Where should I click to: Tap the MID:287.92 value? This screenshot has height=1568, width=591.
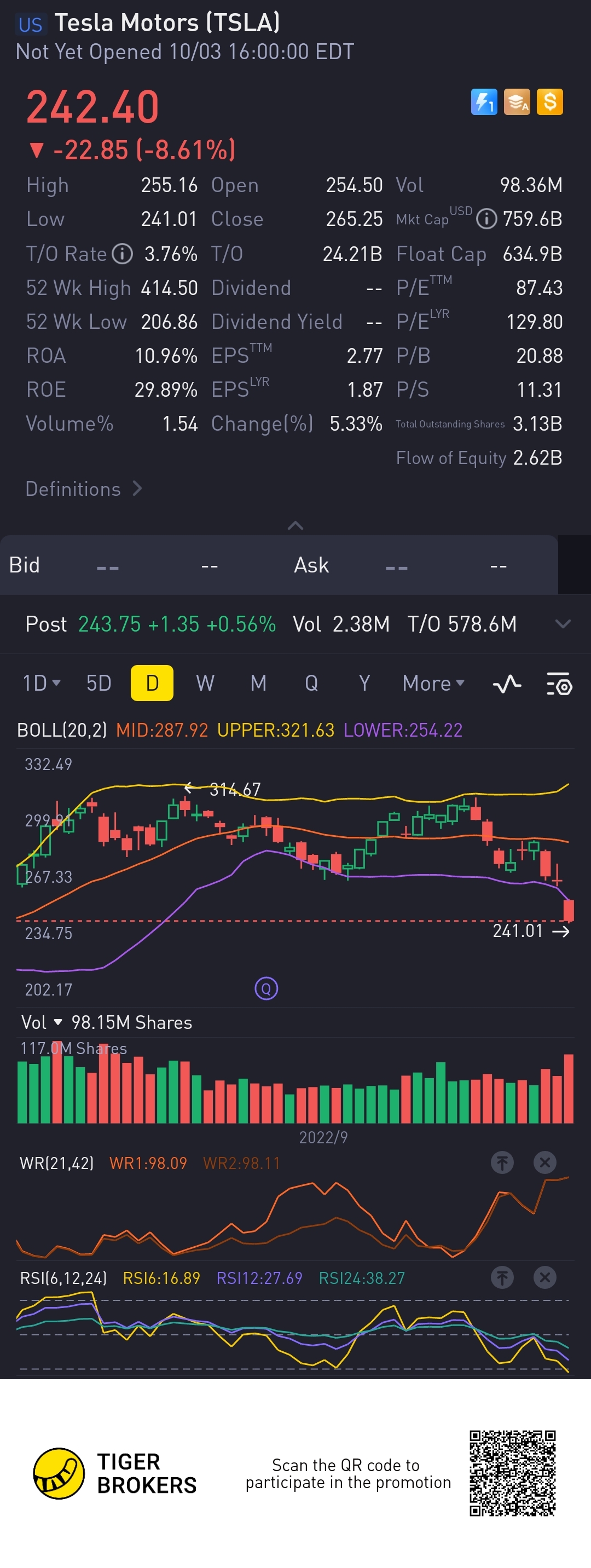(162, 730)
